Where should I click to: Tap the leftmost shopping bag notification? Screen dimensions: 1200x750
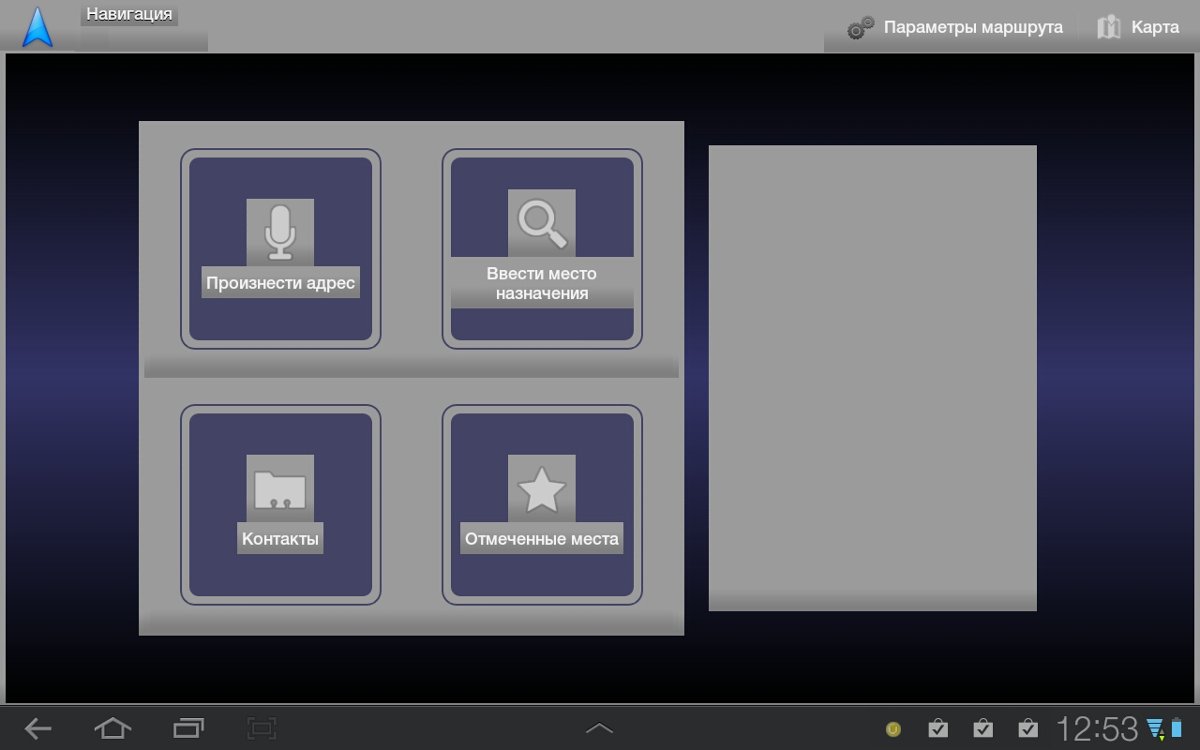[938, 728]
